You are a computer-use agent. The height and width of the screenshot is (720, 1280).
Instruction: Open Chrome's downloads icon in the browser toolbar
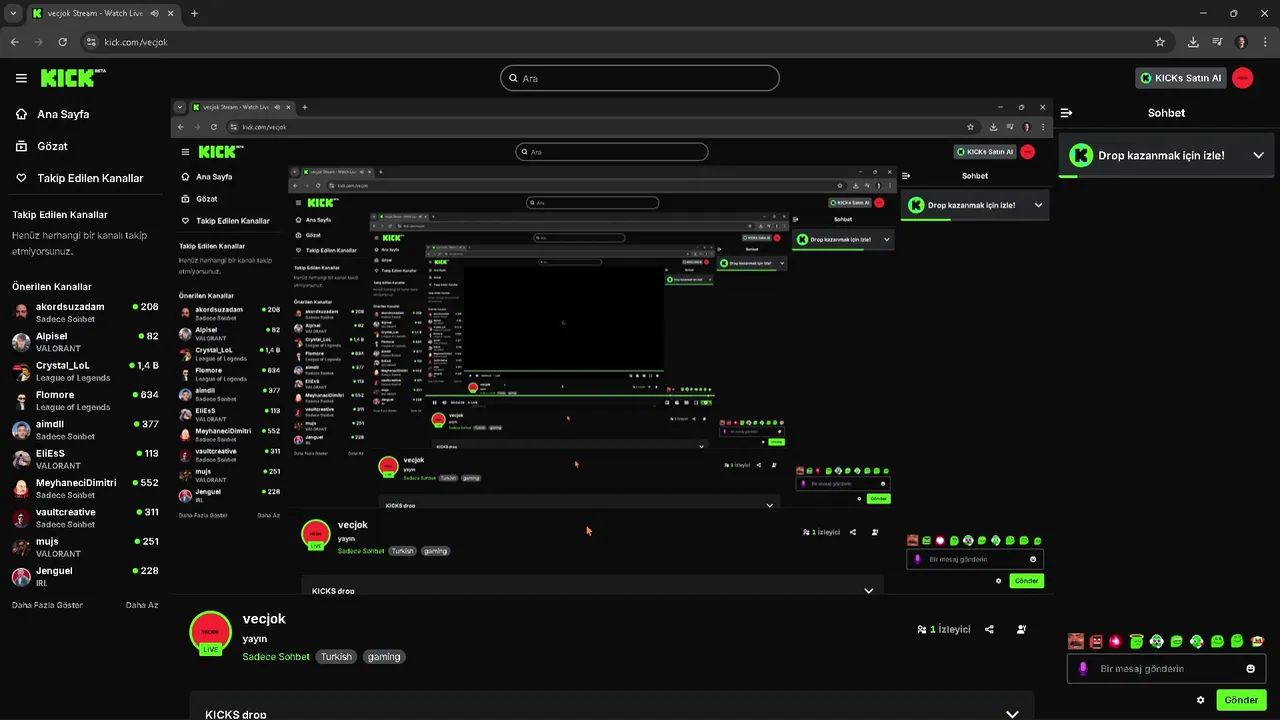click(x=1193, y=42)
